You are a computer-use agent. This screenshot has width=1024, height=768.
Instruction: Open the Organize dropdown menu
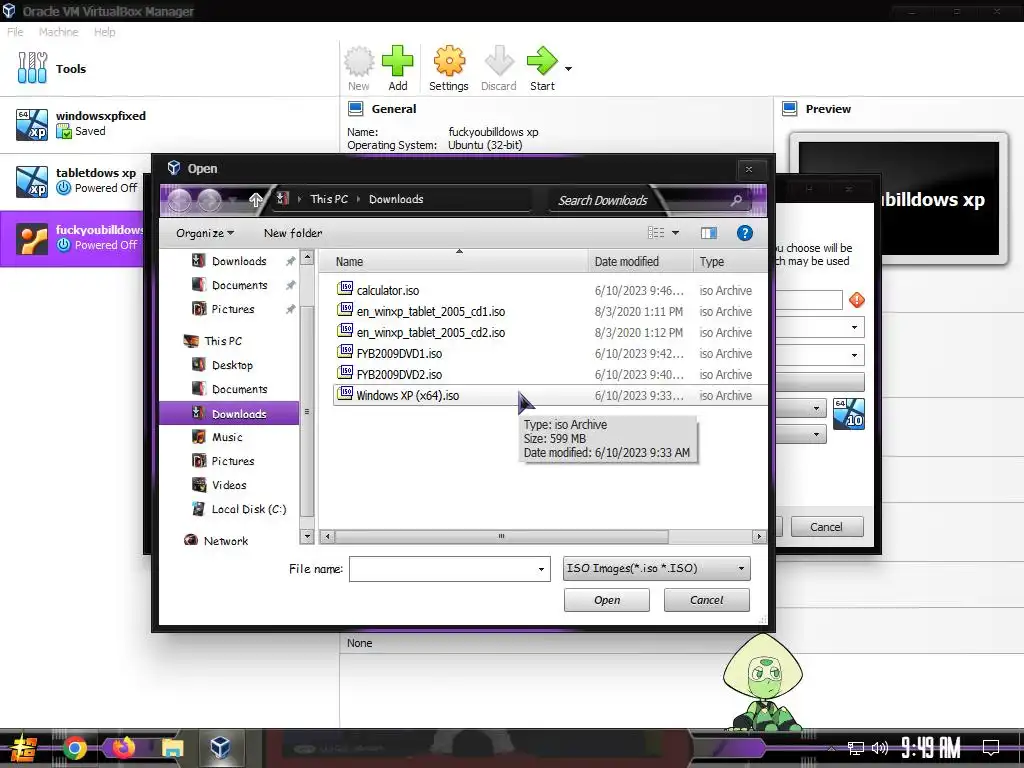[204, 233]
